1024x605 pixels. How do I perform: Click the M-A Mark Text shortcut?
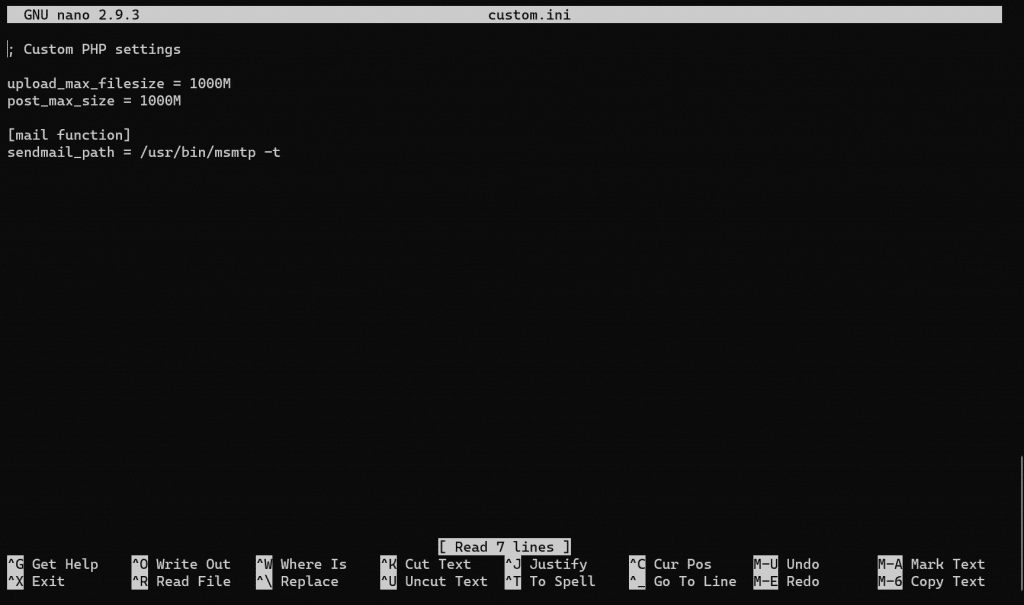tap(931, 564)
